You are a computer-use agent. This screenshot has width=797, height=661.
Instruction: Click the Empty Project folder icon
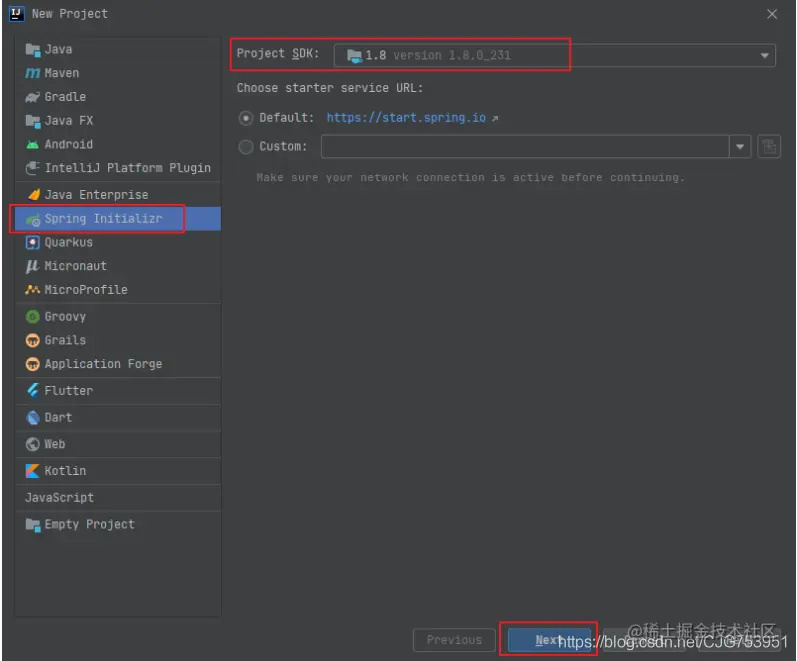33,525
